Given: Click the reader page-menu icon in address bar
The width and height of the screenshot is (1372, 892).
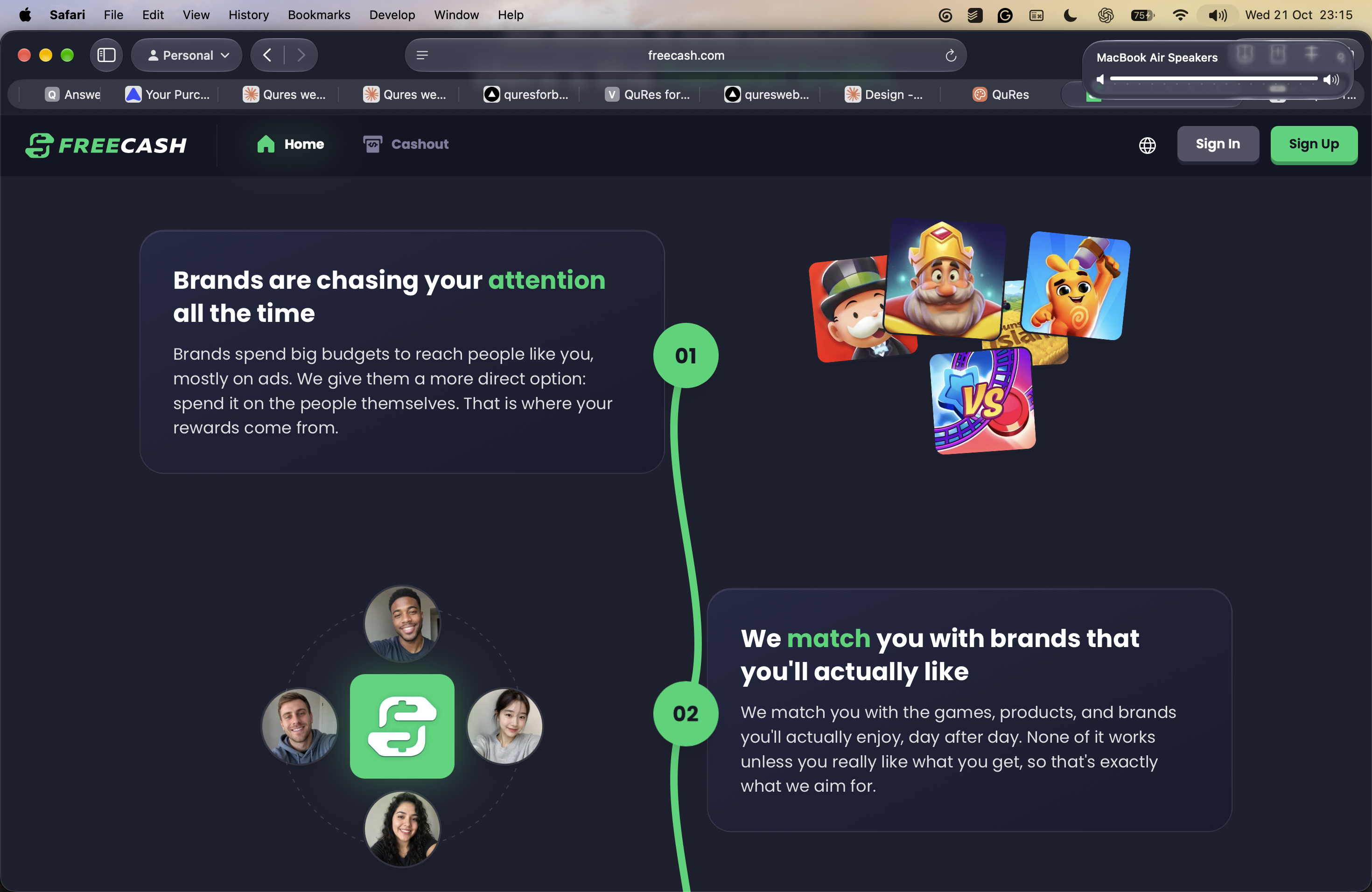Looking at the screenshot, I should pyautogui.click(x=422, y=56).
